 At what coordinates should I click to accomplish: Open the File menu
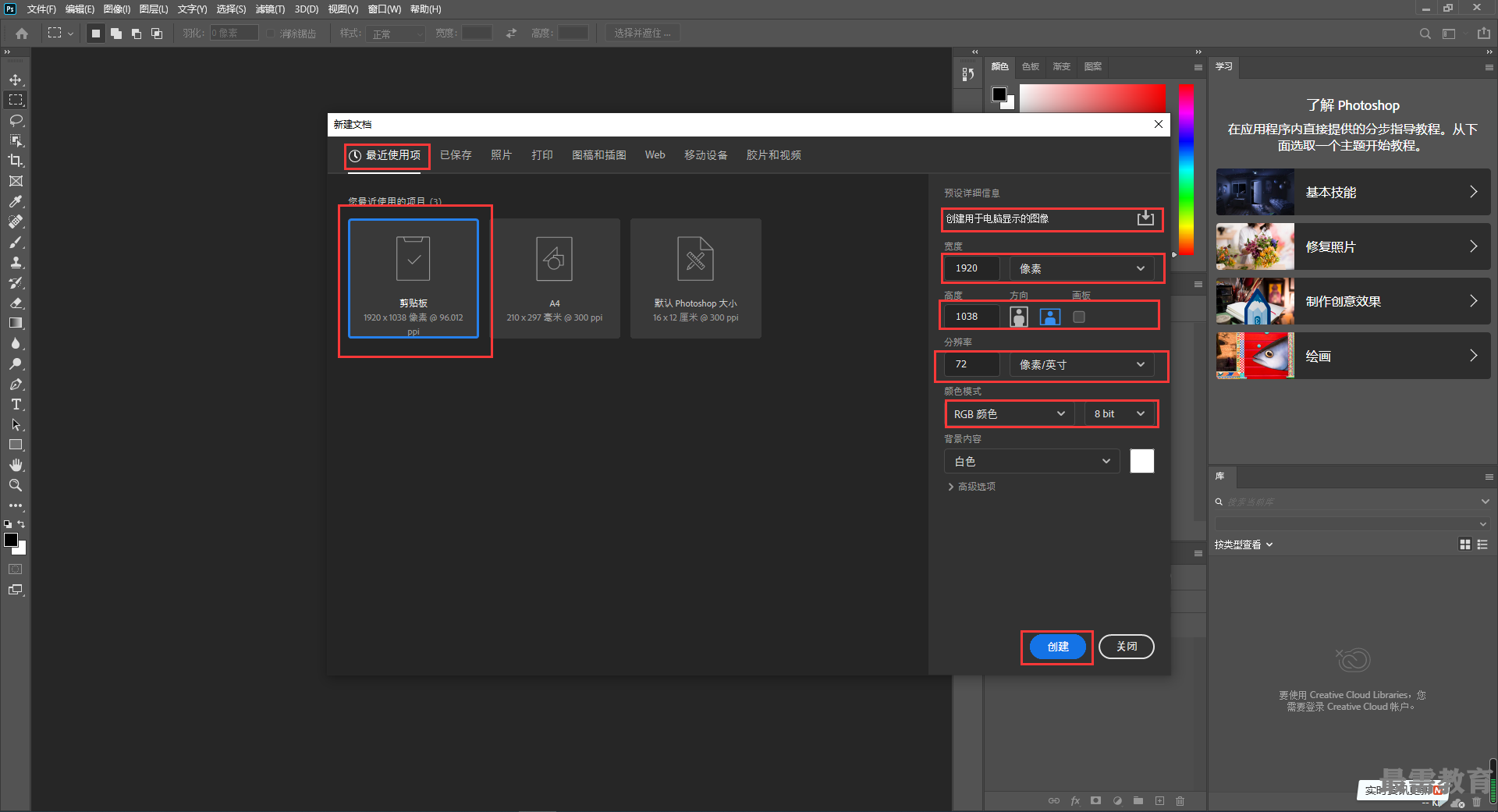click(41, 9)
